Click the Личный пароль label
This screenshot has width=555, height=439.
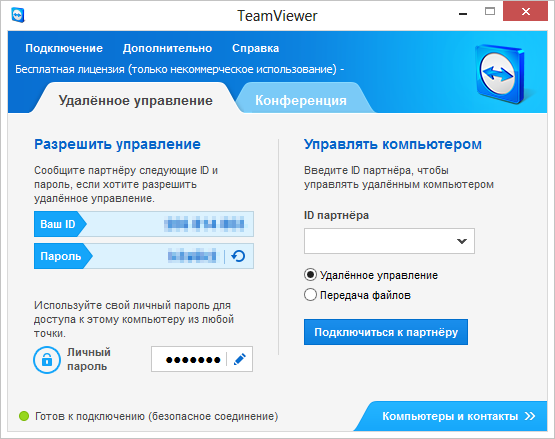(x=88, y=359)
